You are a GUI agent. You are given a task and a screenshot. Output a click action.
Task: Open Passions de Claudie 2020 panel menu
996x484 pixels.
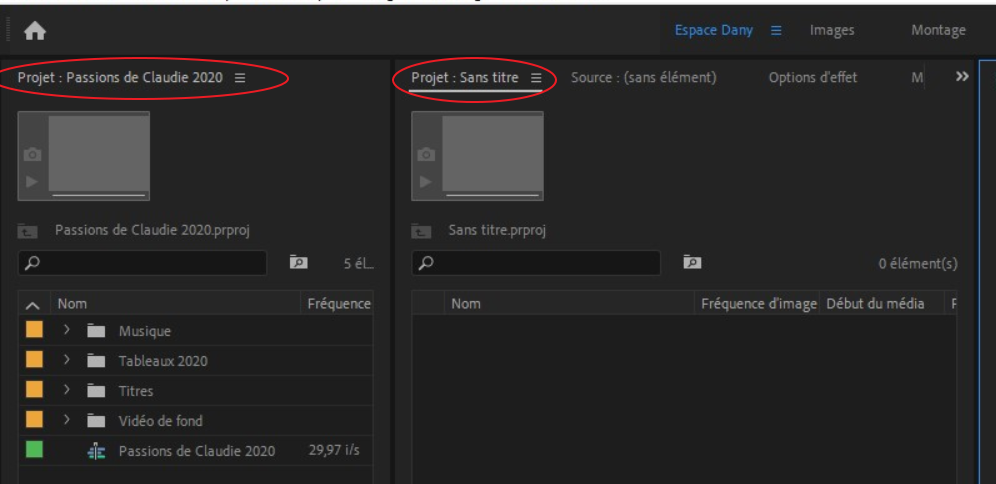tap(239, 77)
